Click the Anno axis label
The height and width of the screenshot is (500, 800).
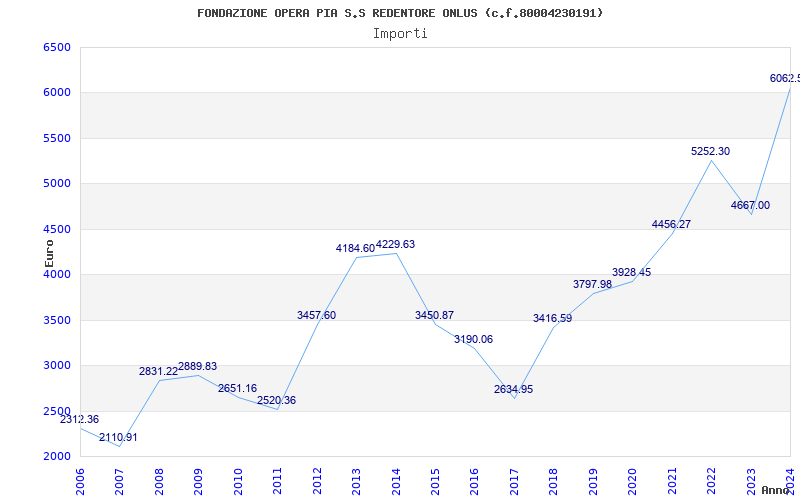tap(777, 490)
